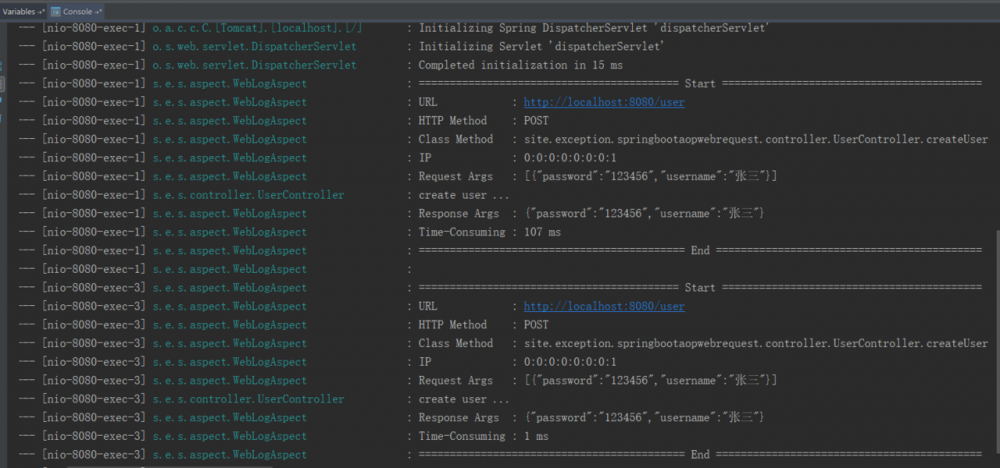This screenshot has width=1000, height=468.
Task: Click the exec-3 'create user ...' message
Action: pyautogui.click(x=452, y=399)
